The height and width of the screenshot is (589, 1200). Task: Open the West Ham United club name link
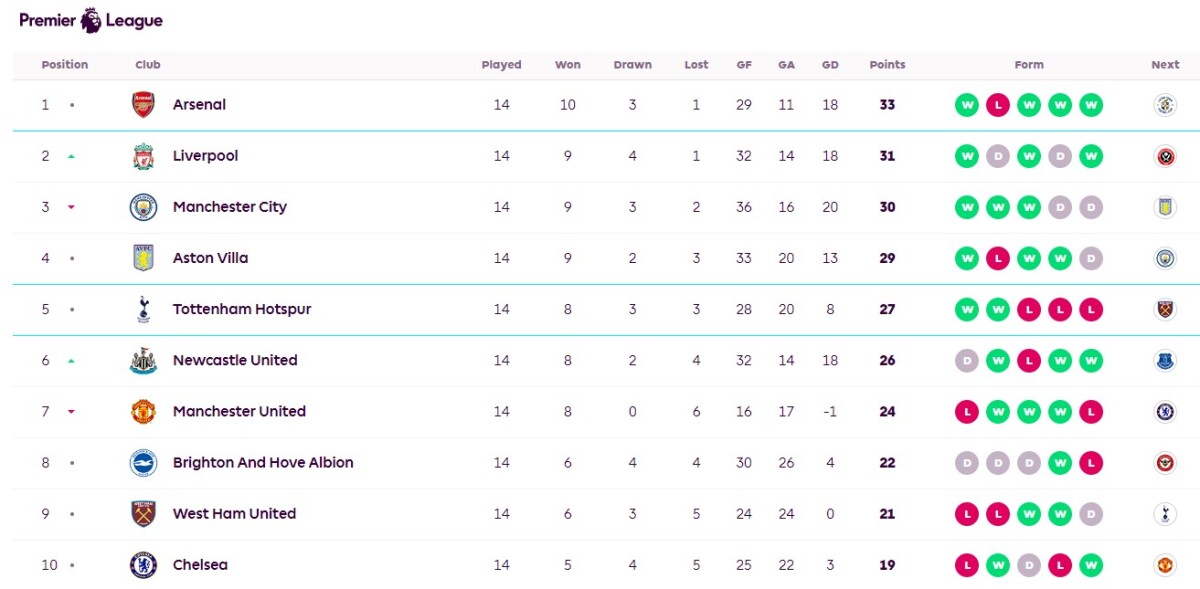[234, 513]
